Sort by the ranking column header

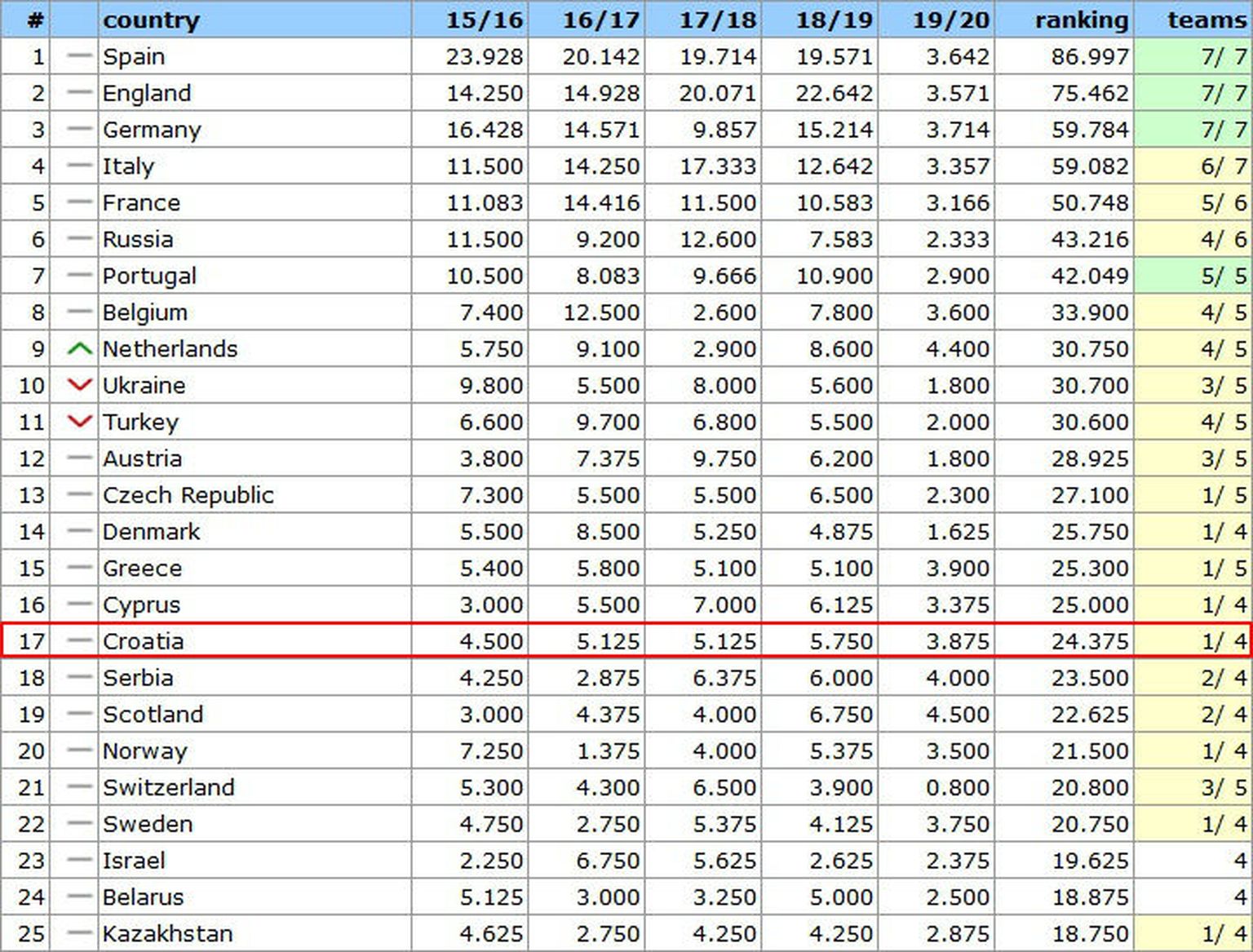tap(1081, 20)
